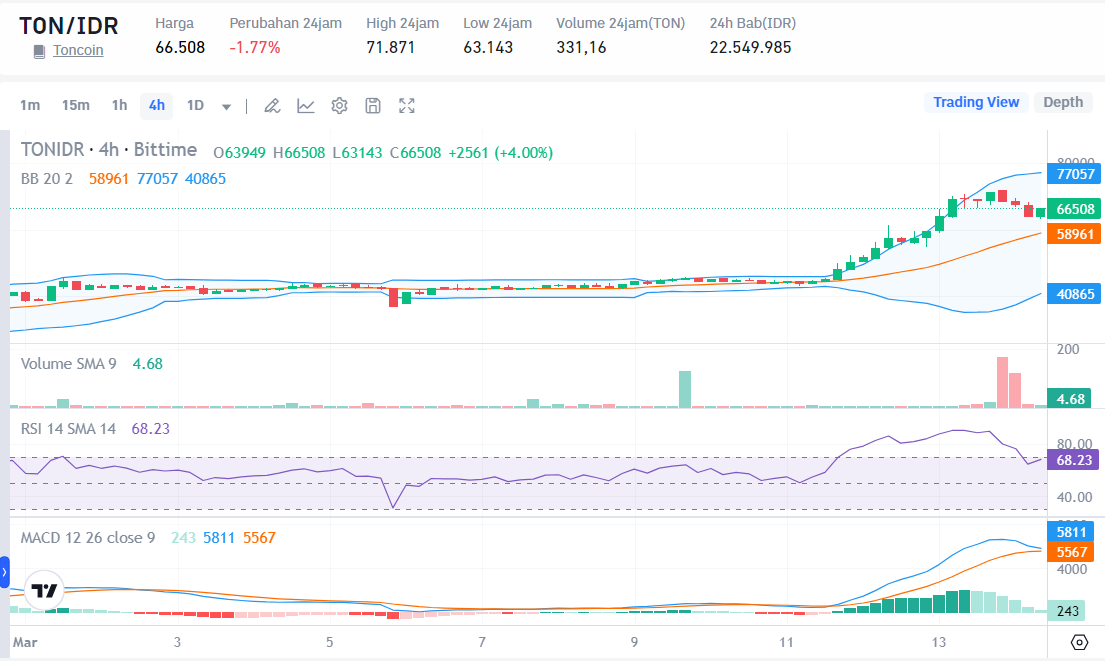Click the purple 68.23 RSI axis label

1073,460
